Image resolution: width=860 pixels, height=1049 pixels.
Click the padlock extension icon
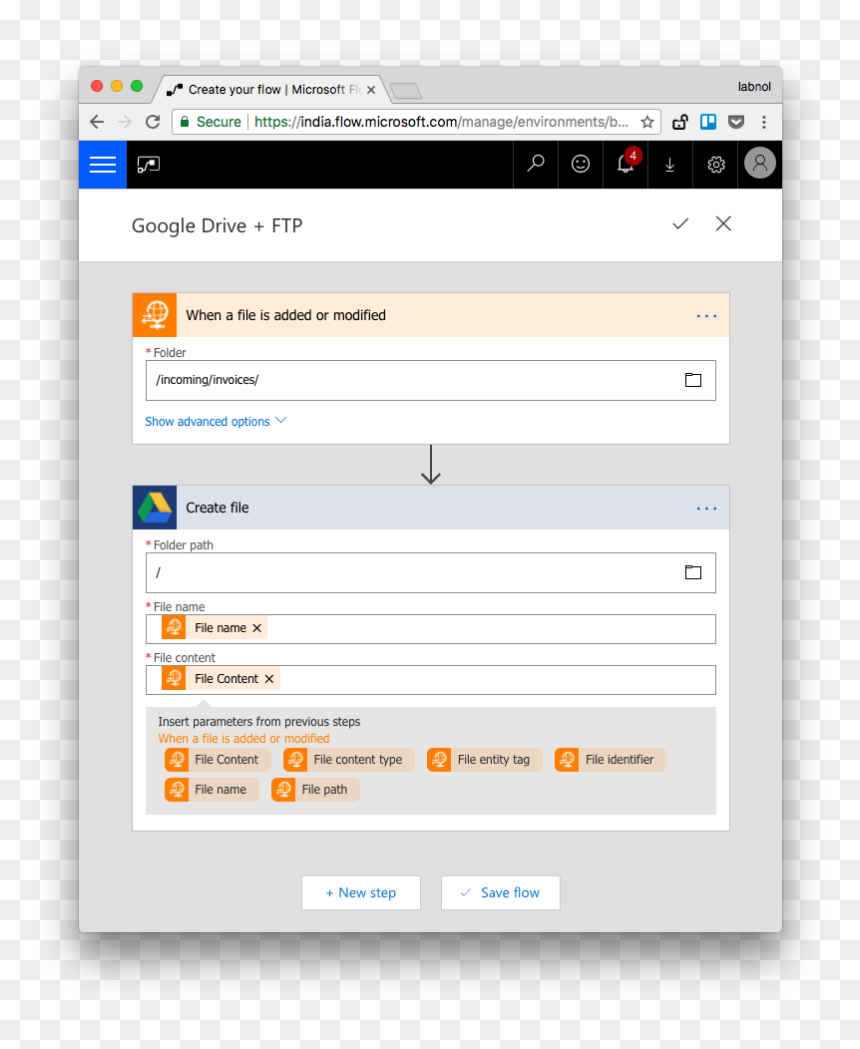680,122
